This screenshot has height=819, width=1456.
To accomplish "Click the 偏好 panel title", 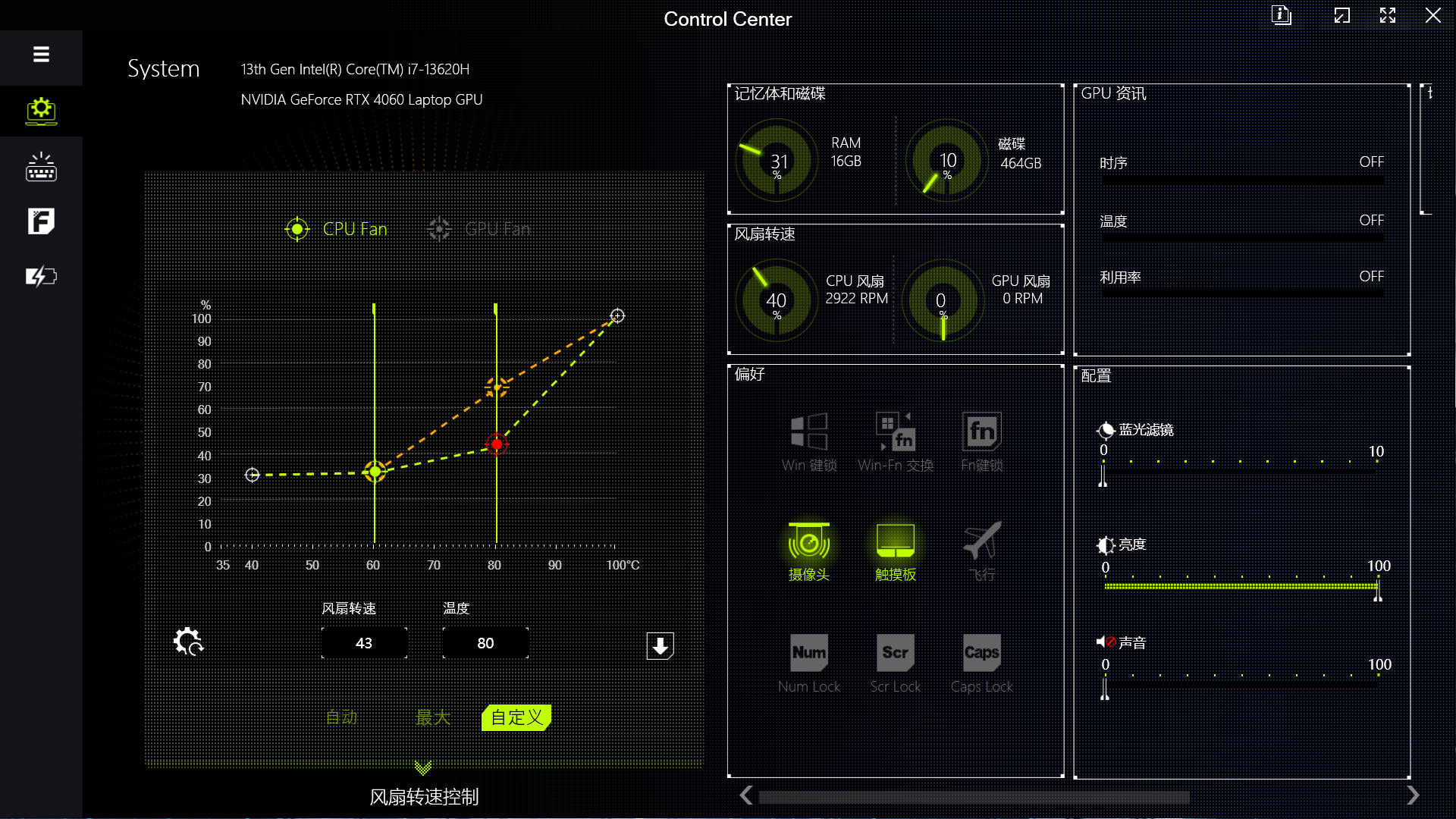I will [x=749, y=374].
